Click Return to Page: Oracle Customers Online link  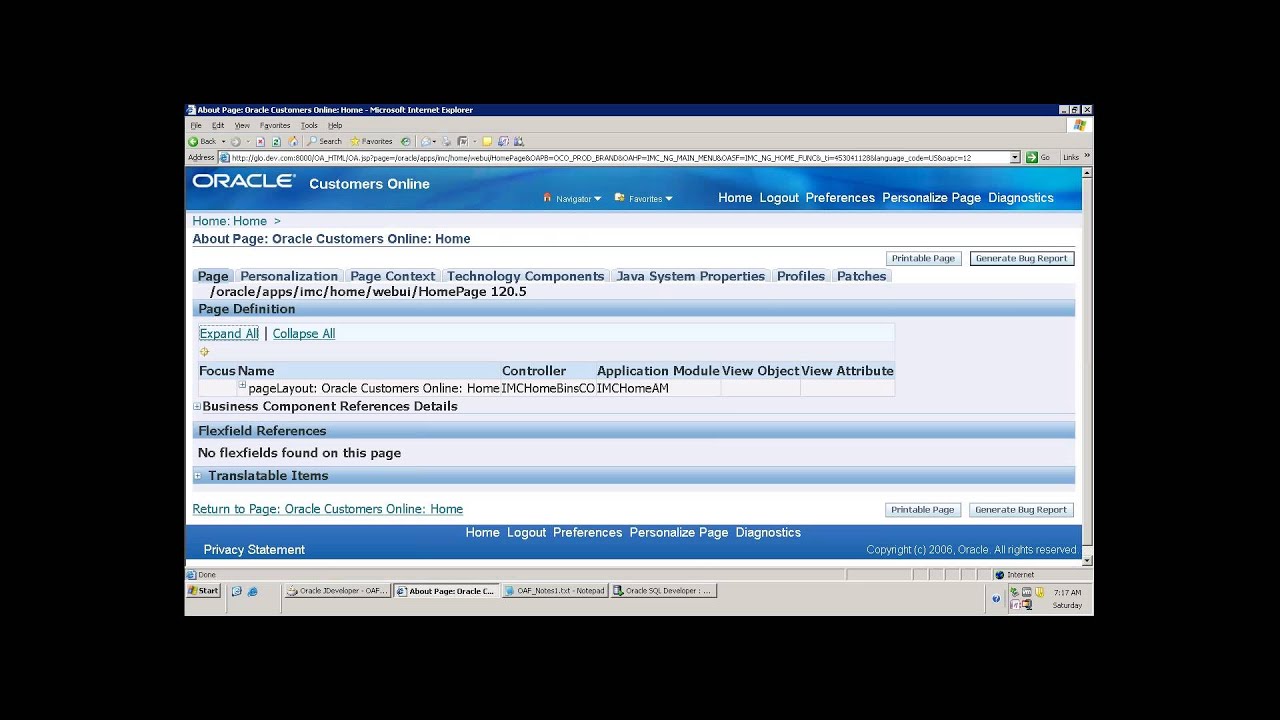tap(327, 509)
